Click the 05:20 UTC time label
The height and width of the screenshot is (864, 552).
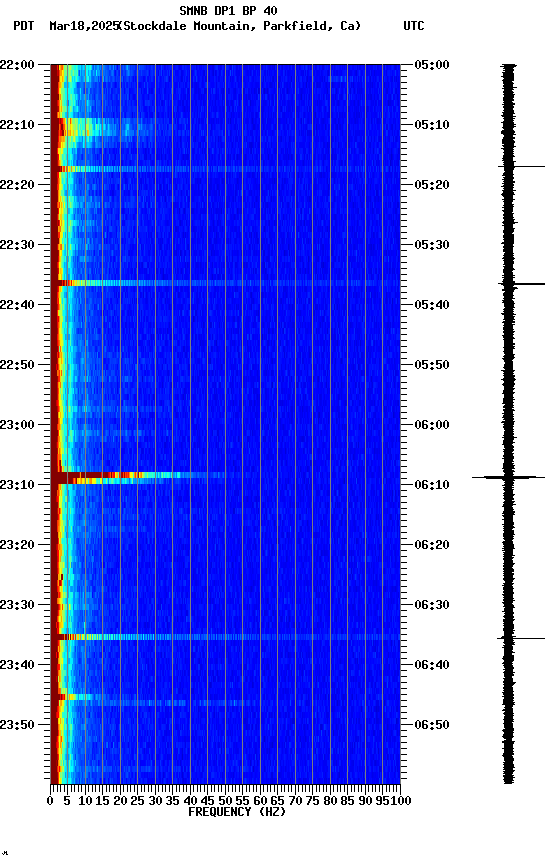pos(432,185)
